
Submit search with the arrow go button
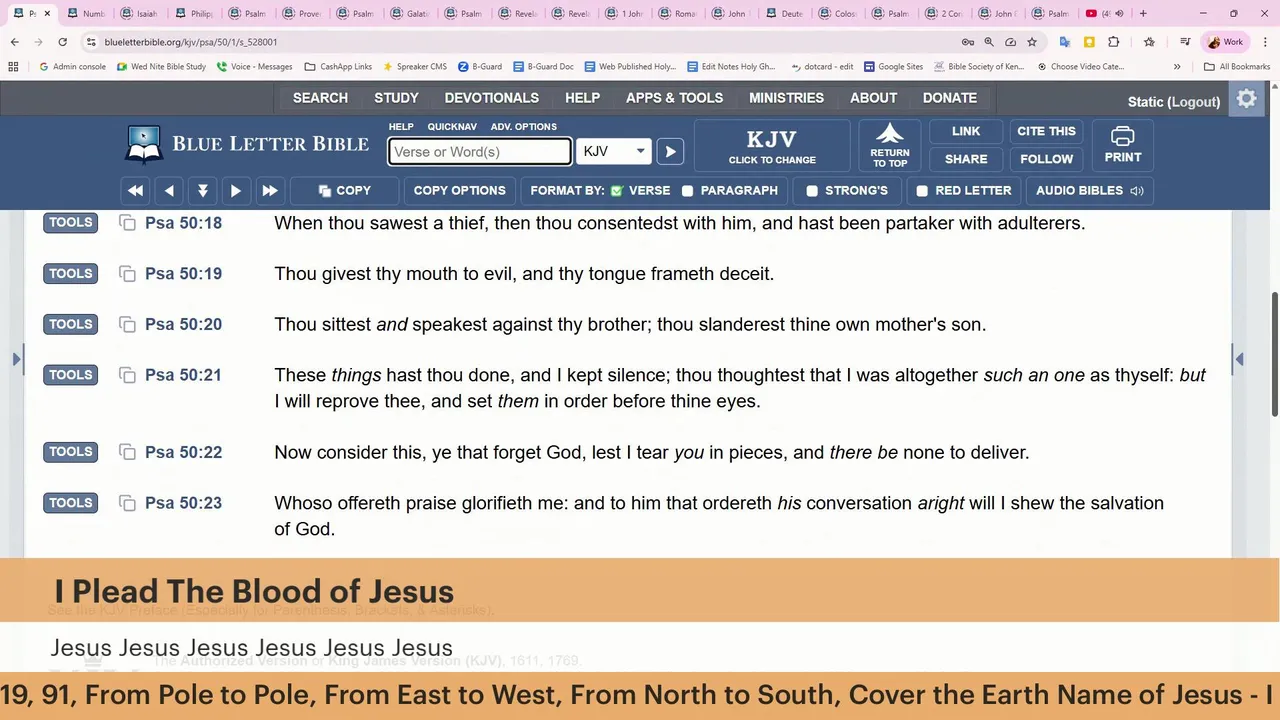coord(670,152)
